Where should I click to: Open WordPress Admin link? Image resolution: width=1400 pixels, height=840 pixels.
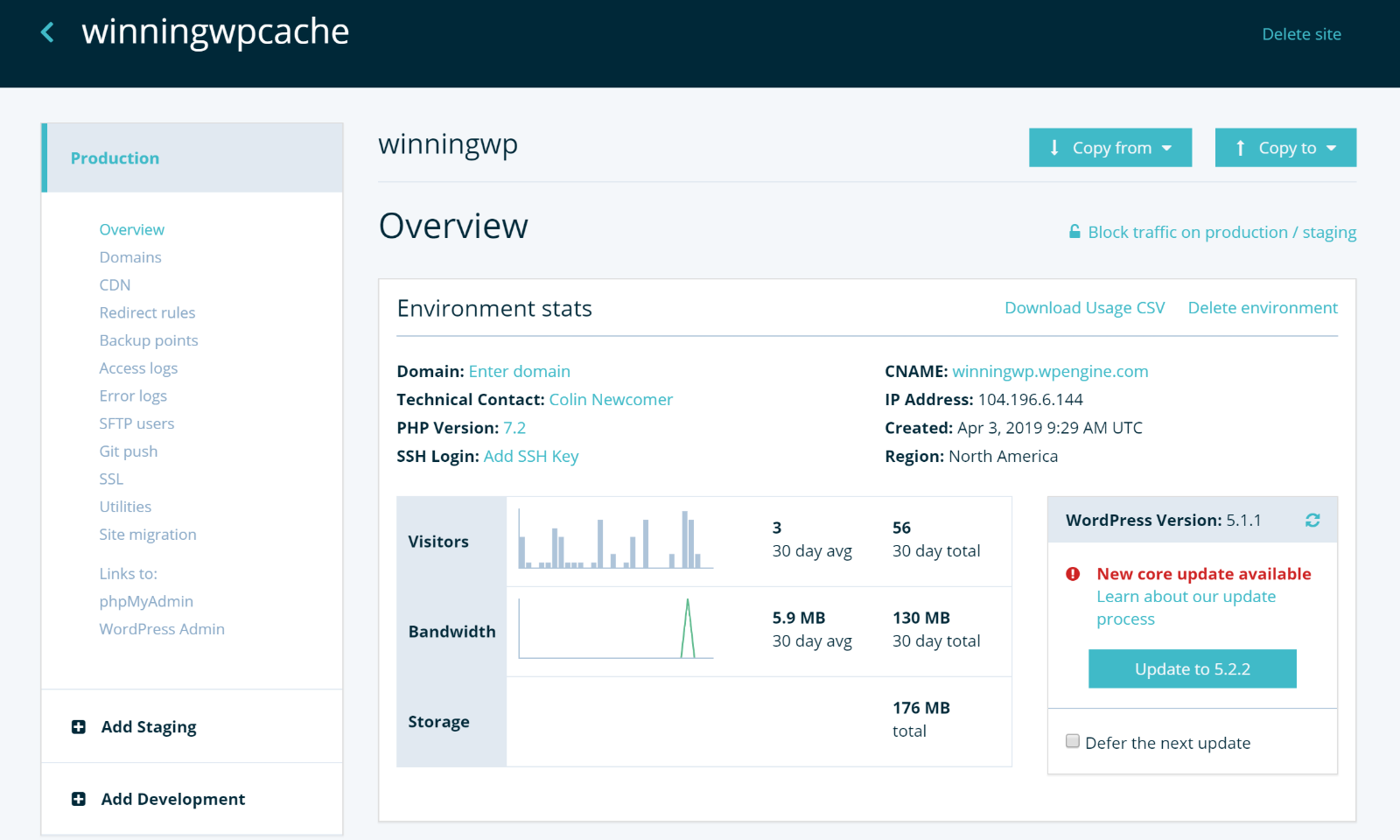pyautogui.click(x=162, y=629)
